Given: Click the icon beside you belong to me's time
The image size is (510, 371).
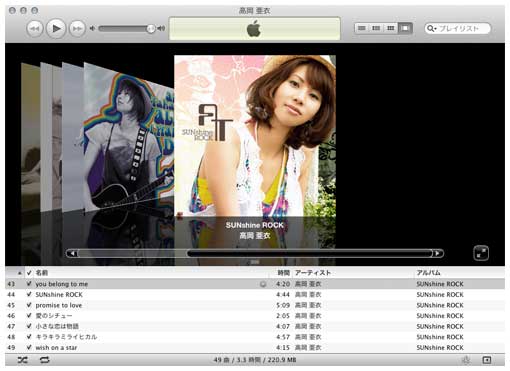Looking at the screenshot, I should 263,284.
